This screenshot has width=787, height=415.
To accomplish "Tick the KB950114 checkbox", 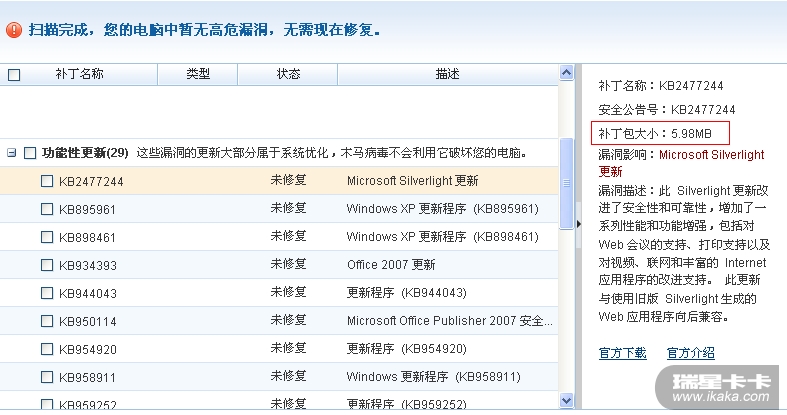I will click(x=47, y=321).
